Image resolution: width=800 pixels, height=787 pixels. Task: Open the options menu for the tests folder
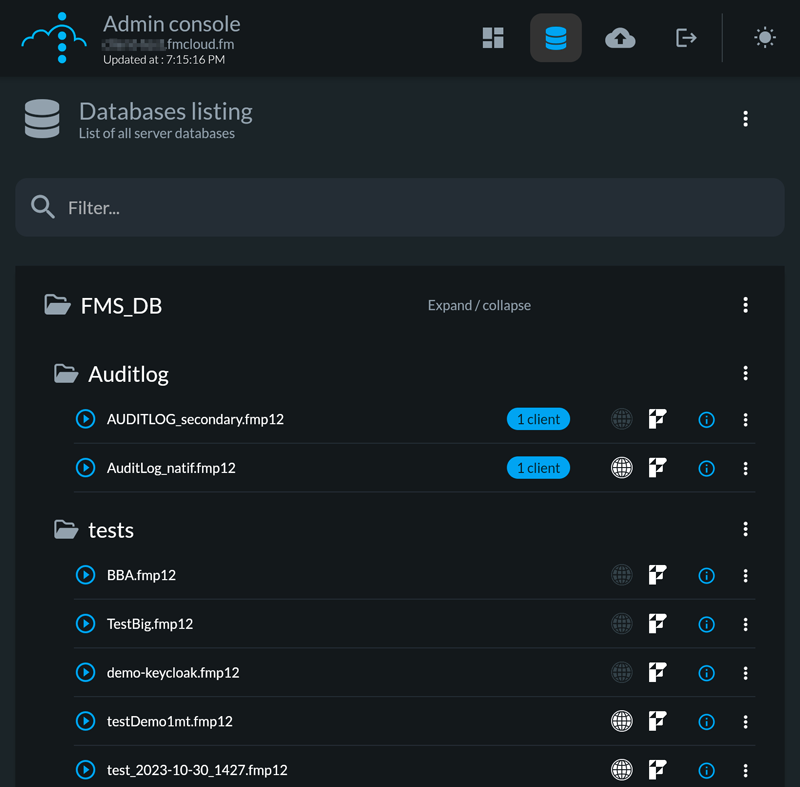pyautogui.click(x=745, y=529)
